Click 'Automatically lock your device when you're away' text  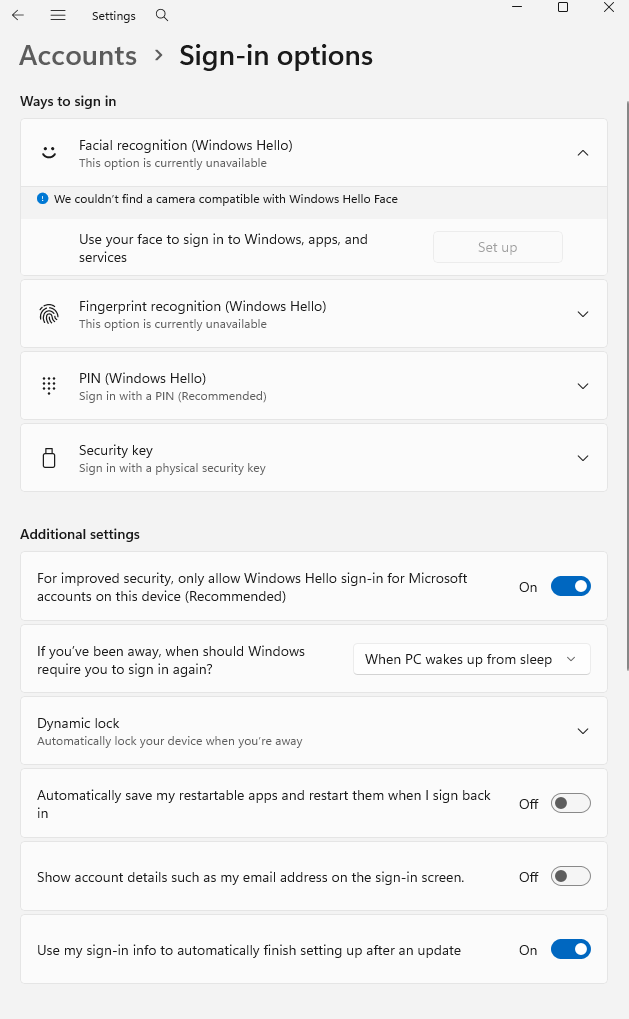170,741
